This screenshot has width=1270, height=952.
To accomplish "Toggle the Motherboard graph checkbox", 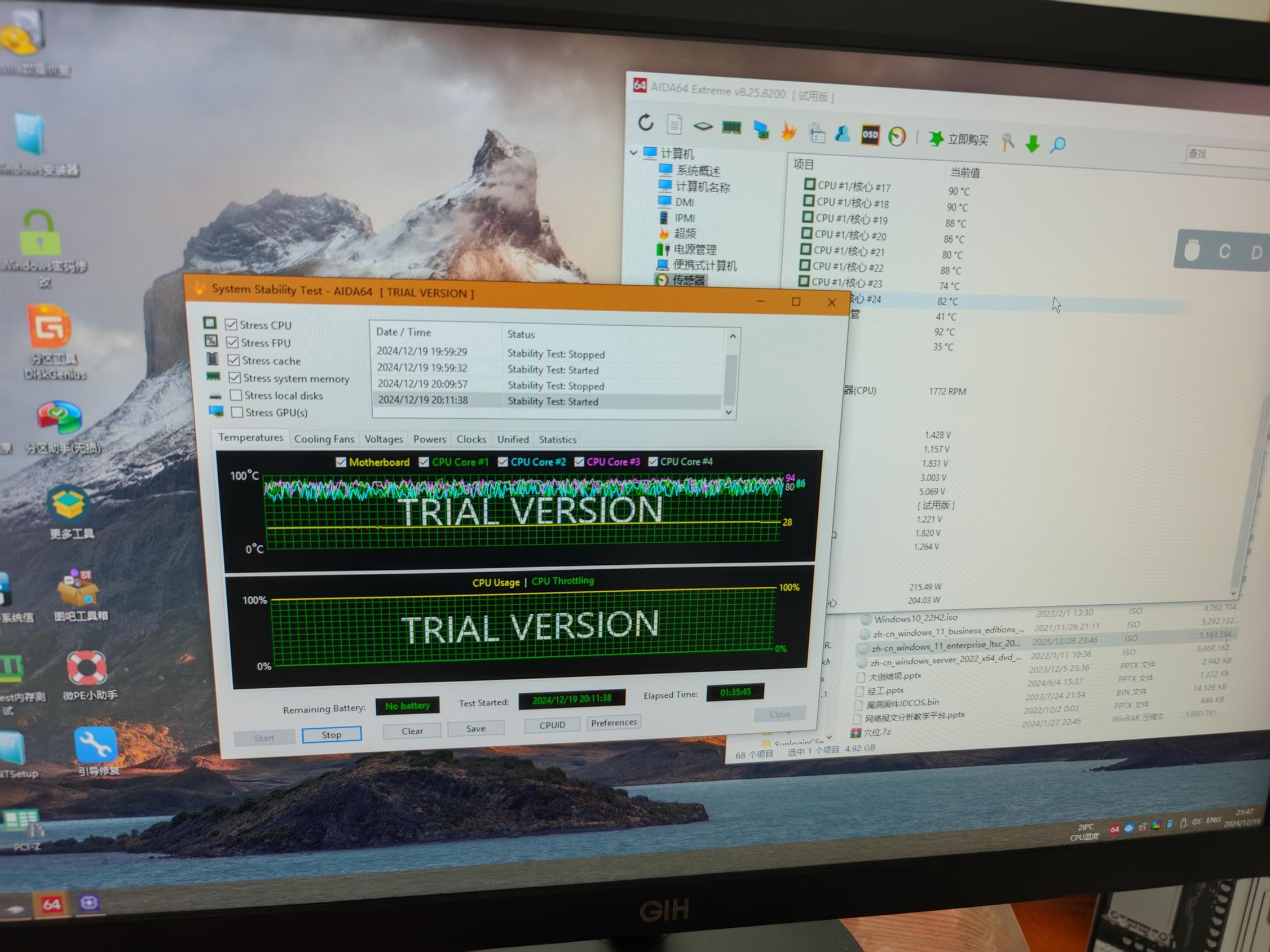I will click(341, 463).
